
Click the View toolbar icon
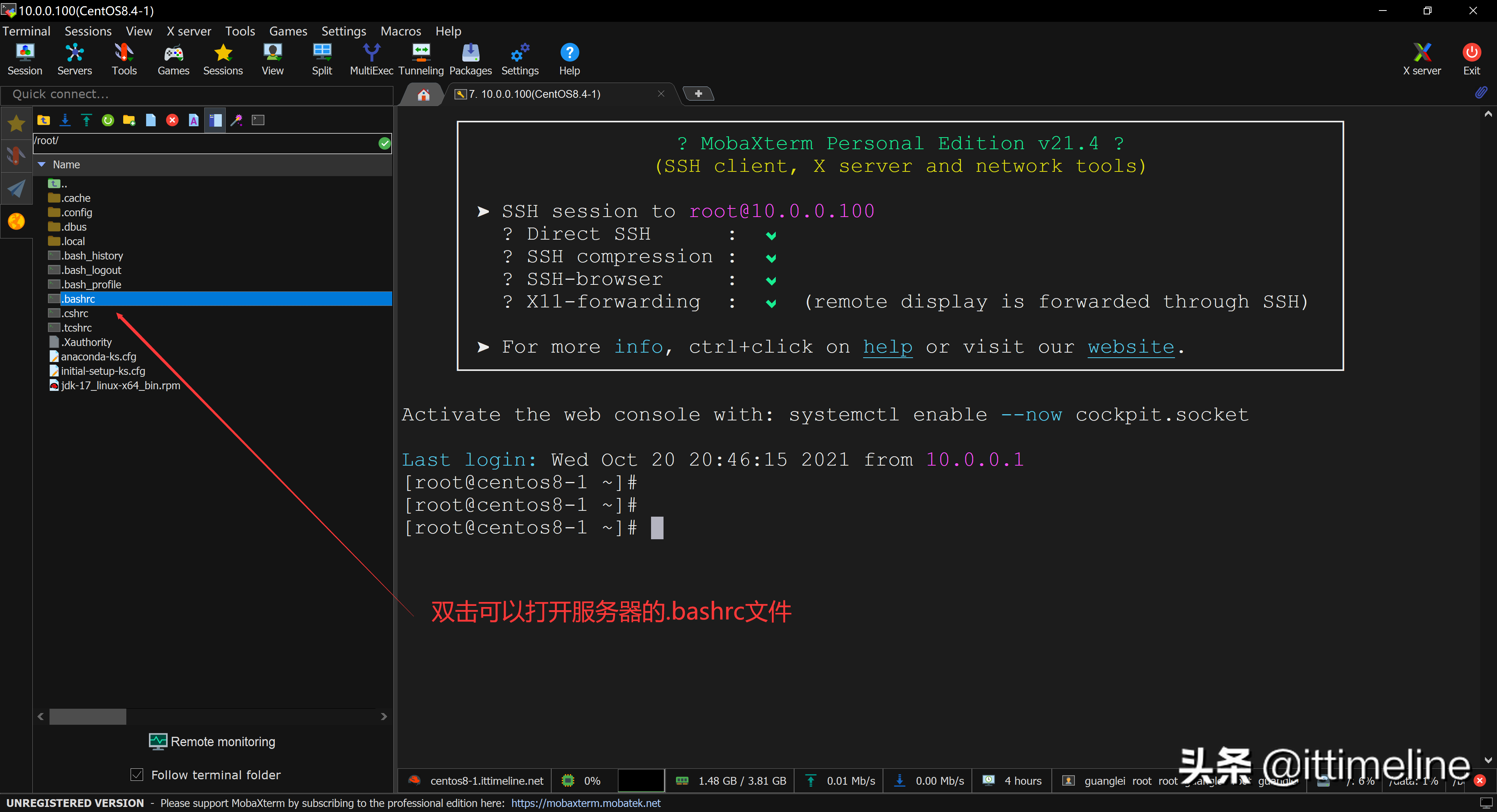[272, 59]
